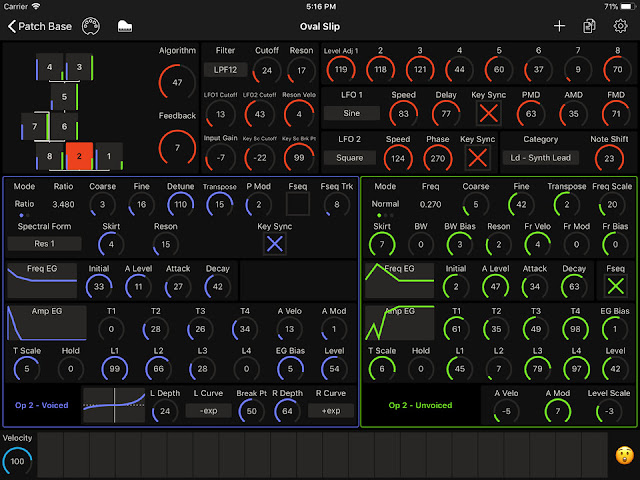Toggle LFO 1 Key Sync
Screen dimensions: 640x480
tap(488, 113)
